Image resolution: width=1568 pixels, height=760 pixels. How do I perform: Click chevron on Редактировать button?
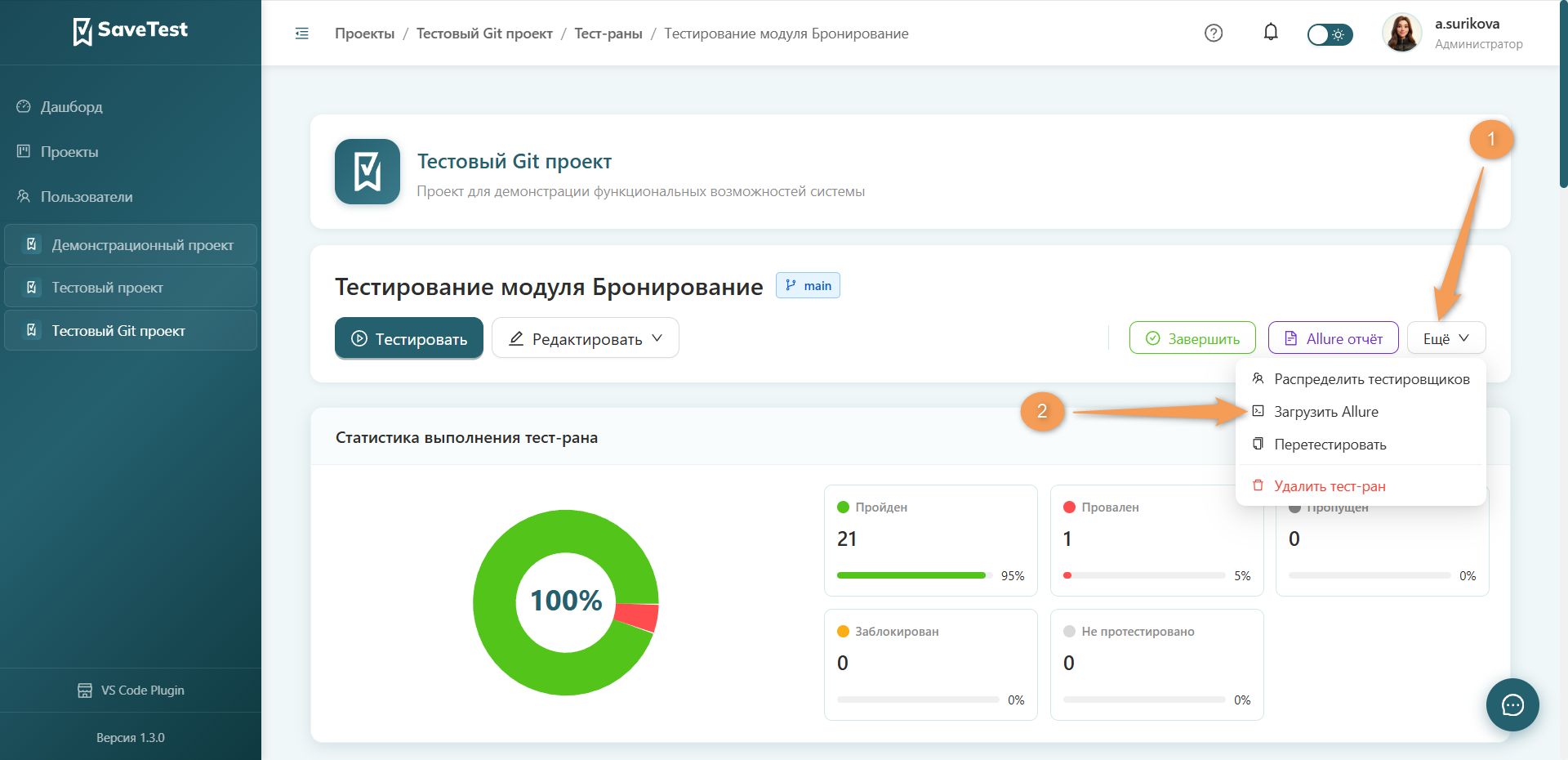657,338
